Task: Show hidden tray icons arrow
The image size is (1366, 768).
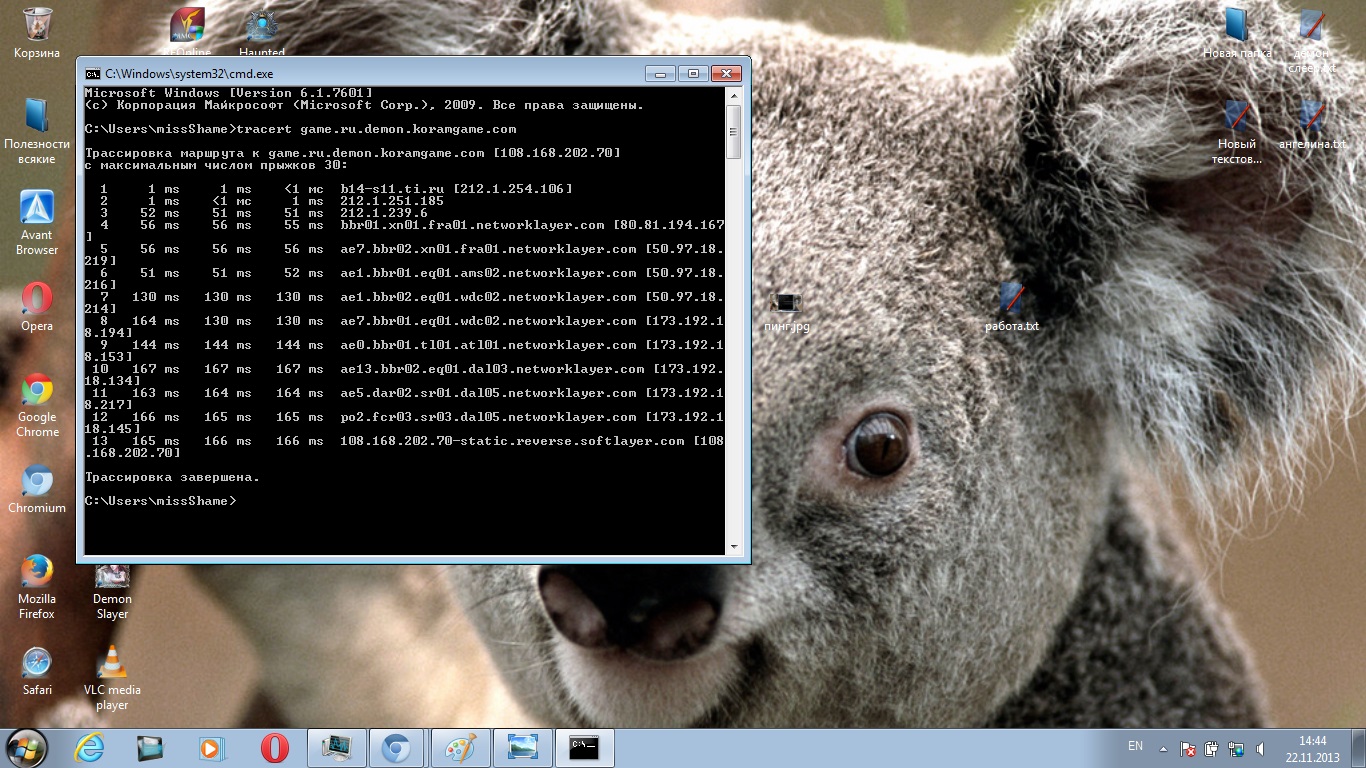Action: [x=1163, y=748]
